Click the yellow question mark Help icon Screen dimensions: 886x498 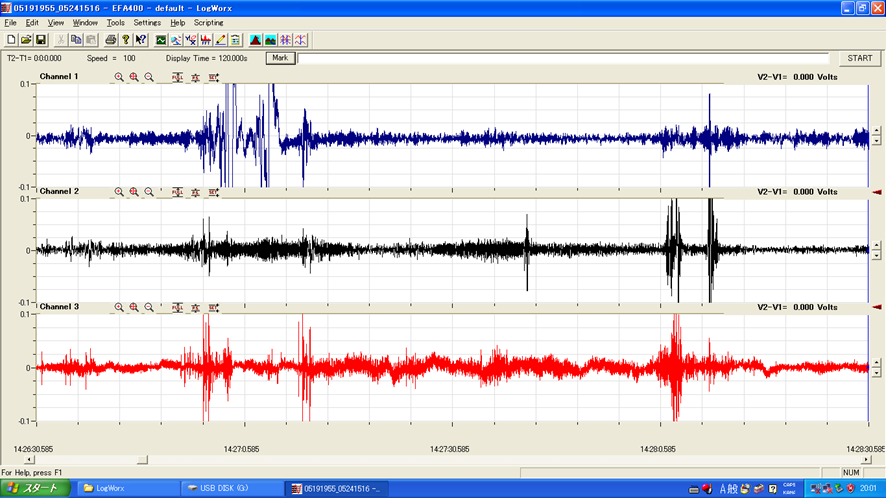[x=125, y=40]
